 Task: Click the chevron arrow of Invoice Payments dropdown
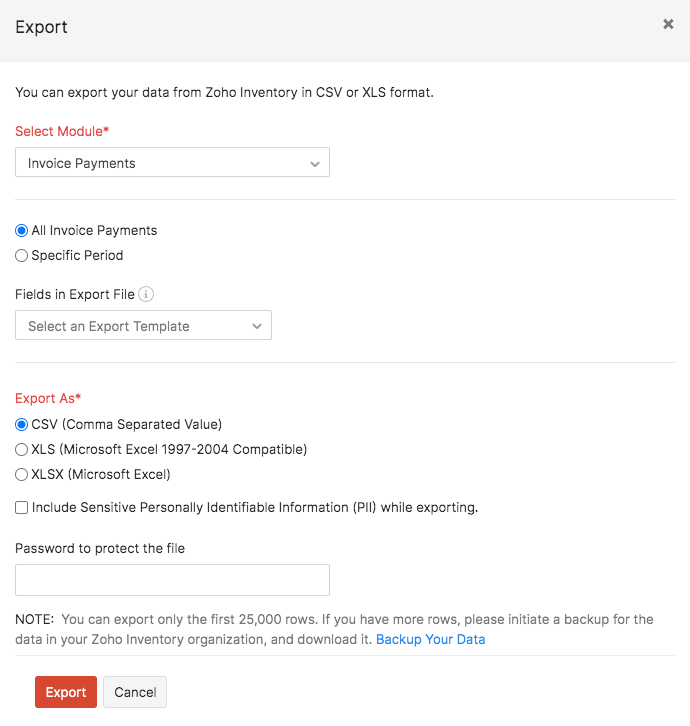(315, 163)
